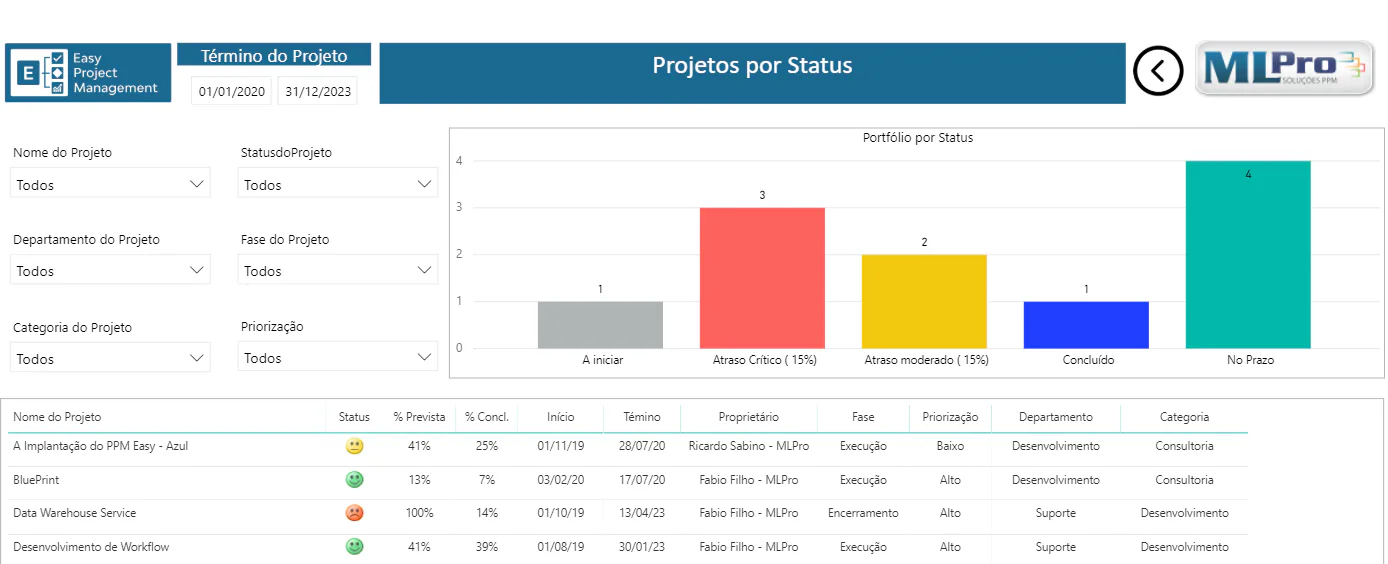
Task: Click the 39% completed value
Action: click(487, 547)
